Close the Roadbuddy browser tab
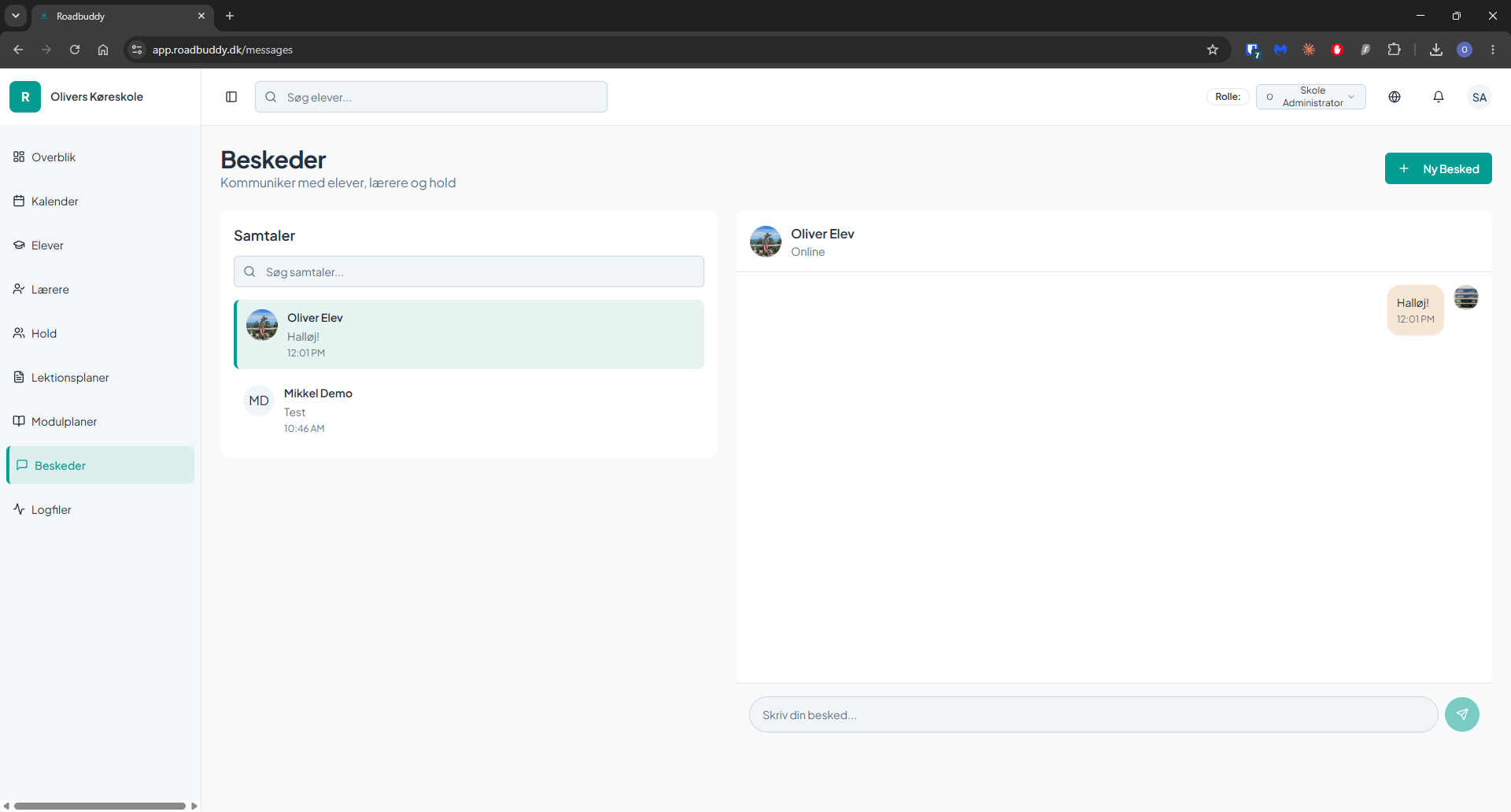This screenshot has height=812, width=1511. coord(201,16)
